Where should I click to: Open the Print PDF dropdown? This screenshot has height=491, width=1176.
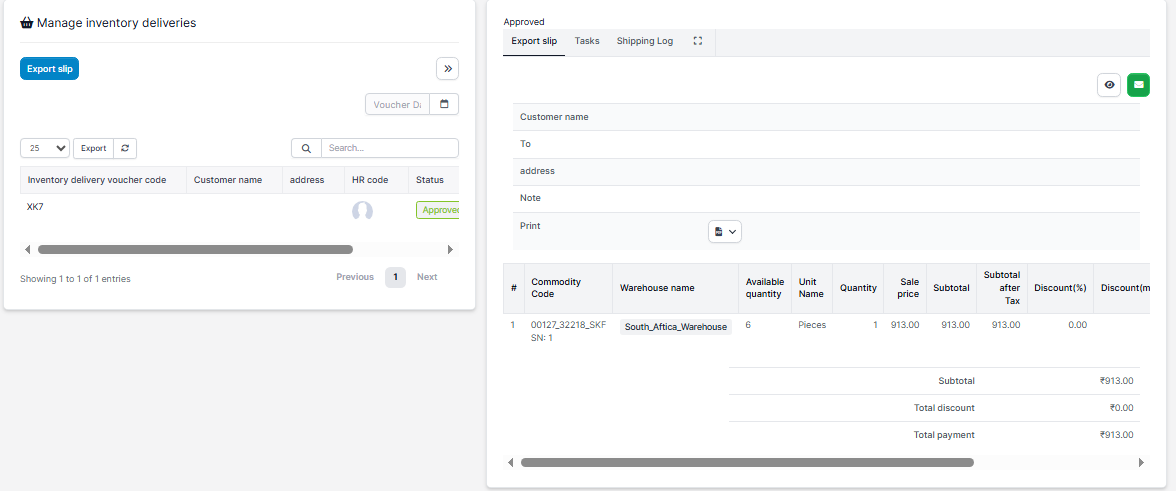click(725, 231)
